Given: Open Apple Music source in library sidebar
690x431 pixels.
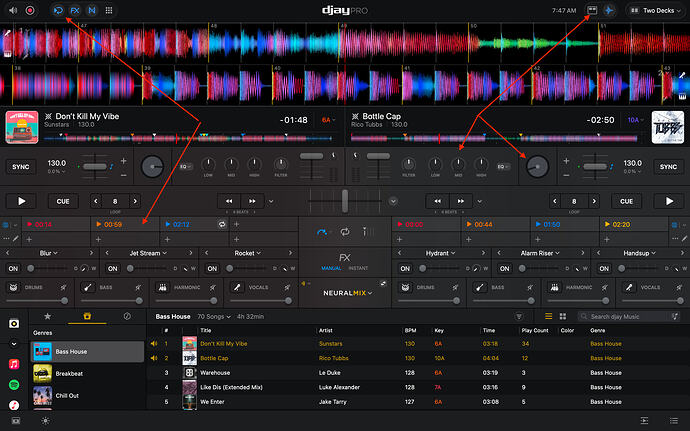Looking at the screenshot, I should click(x=14, y=364).
